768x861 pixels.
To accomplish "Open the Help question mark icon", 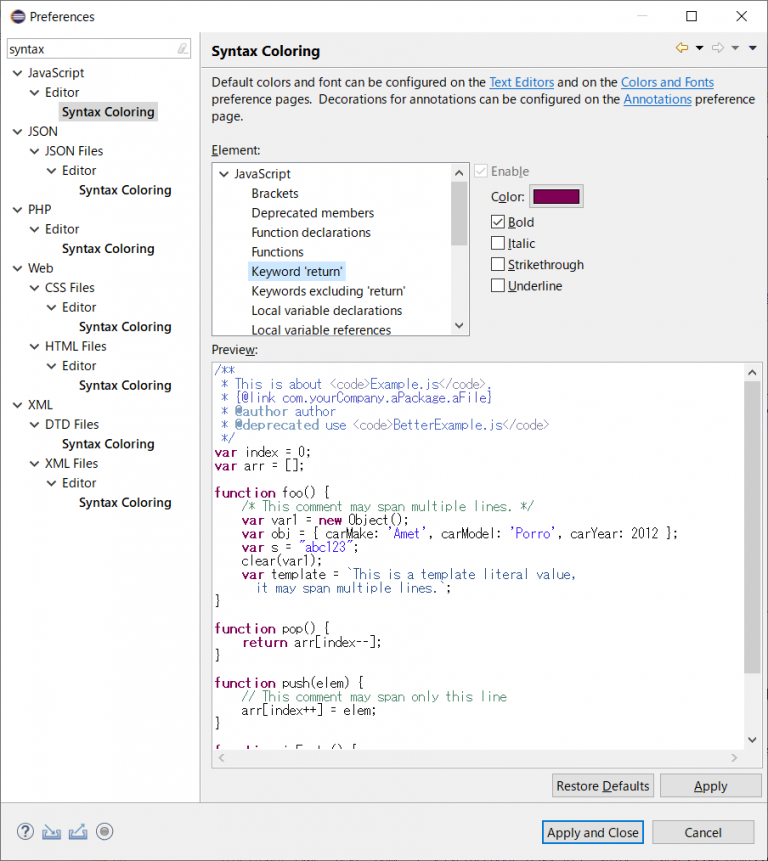I will (x=26, y=832).
